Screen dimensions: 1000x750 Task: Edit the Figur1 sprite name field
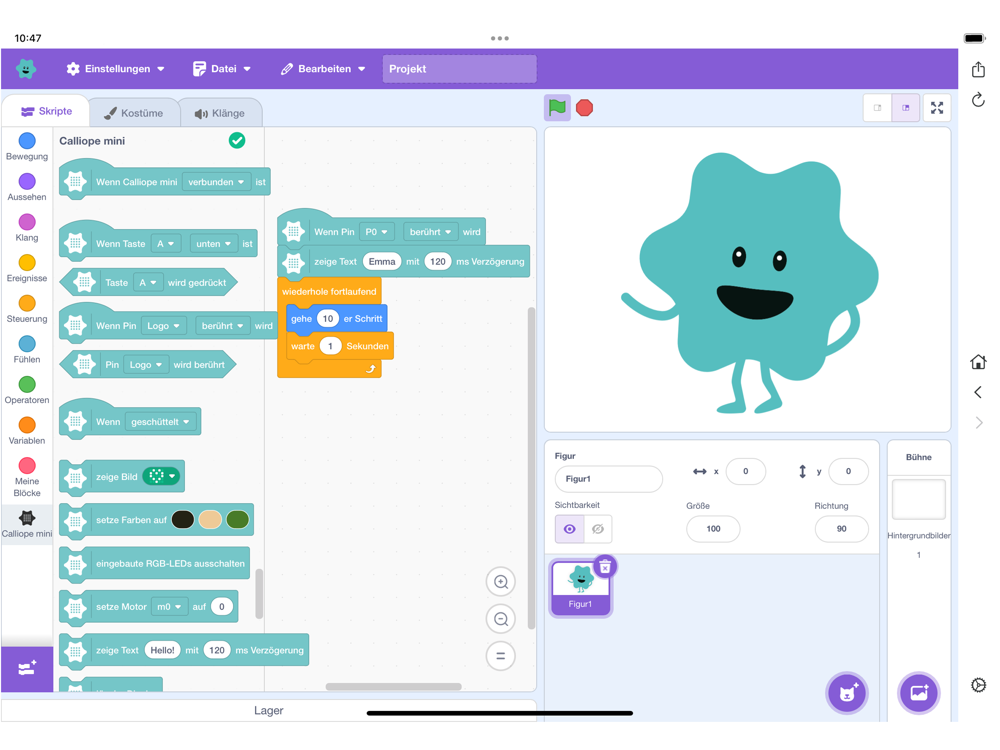pos(608,479)
